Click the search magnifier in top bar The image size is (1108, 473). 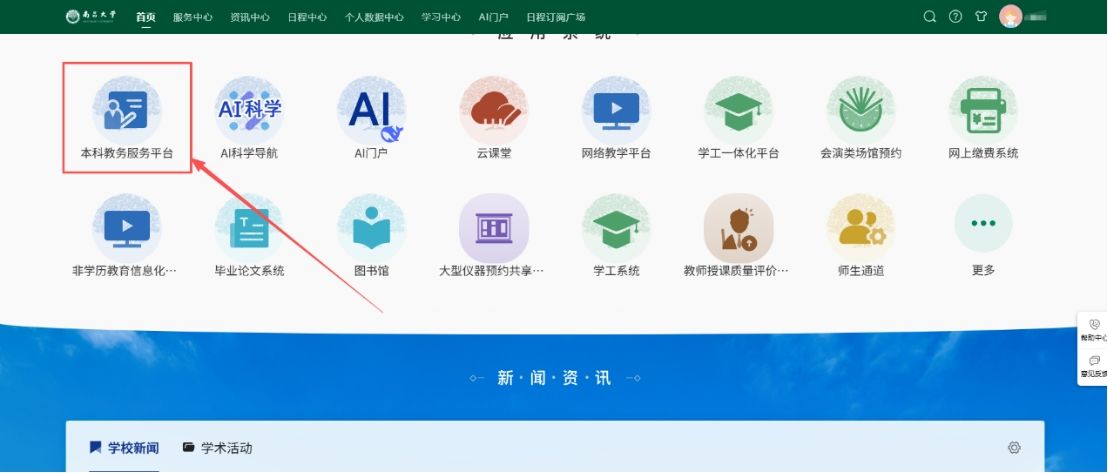pos(930,17)
